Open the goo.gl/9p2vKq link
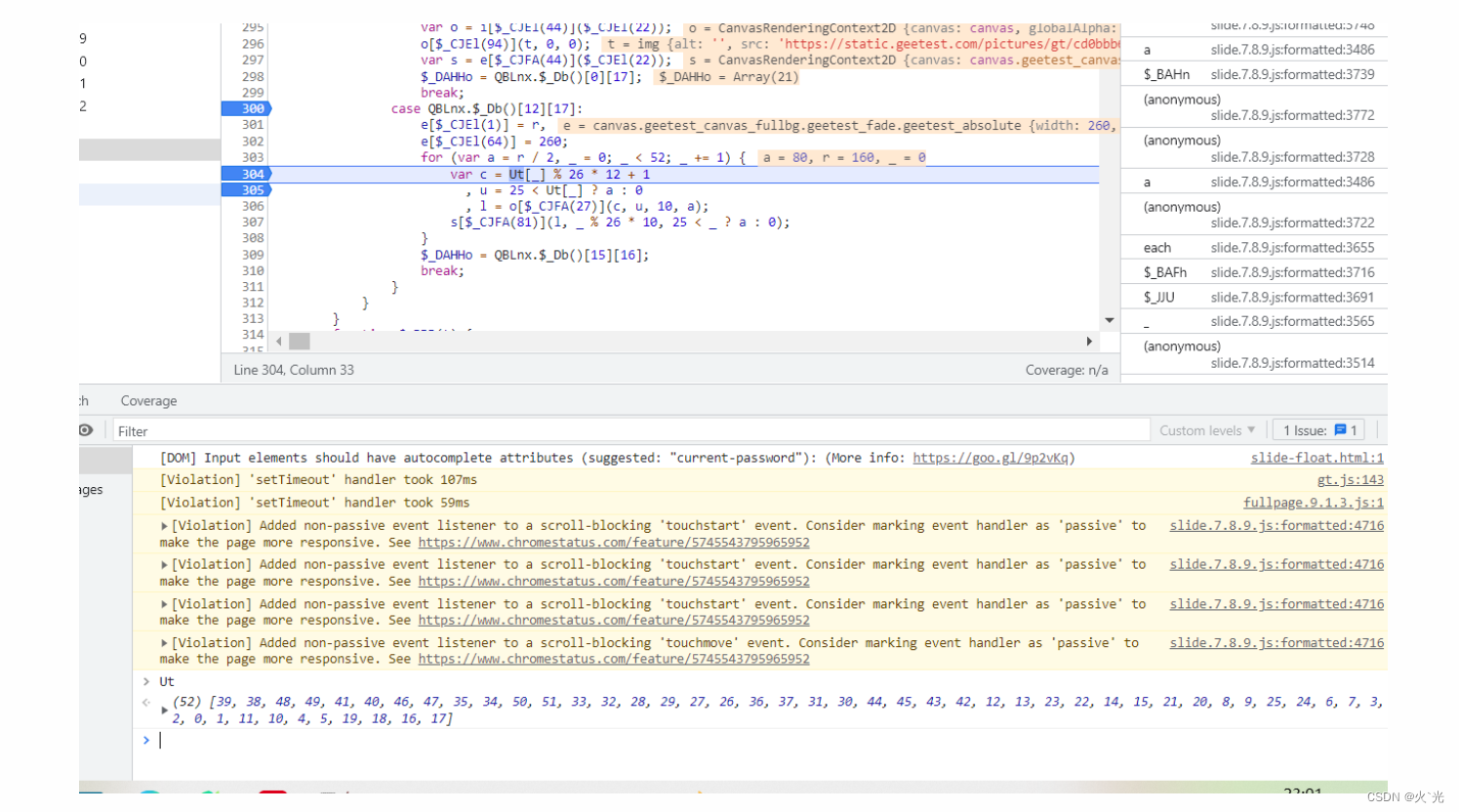This screenshot has height=812, width=1459. coord(991,458)
